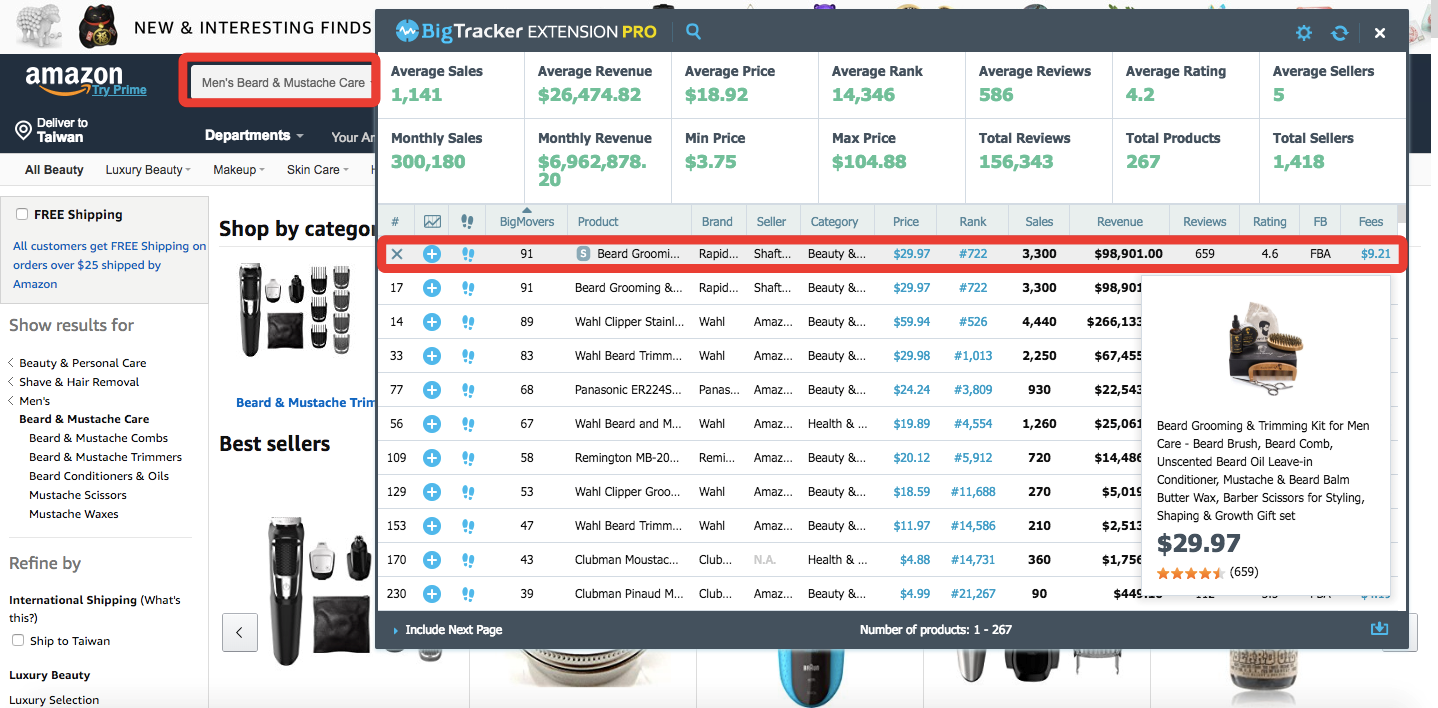The width and height of the screenshot is (1438, 708).
Task: Click footsteps icon on row 14
Action: (x=468, y=322)
